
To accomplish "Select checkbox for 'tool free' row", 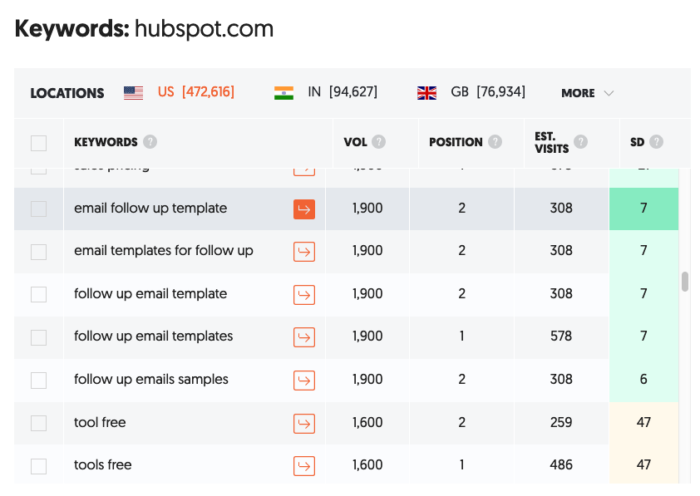I will click(39, 423).
